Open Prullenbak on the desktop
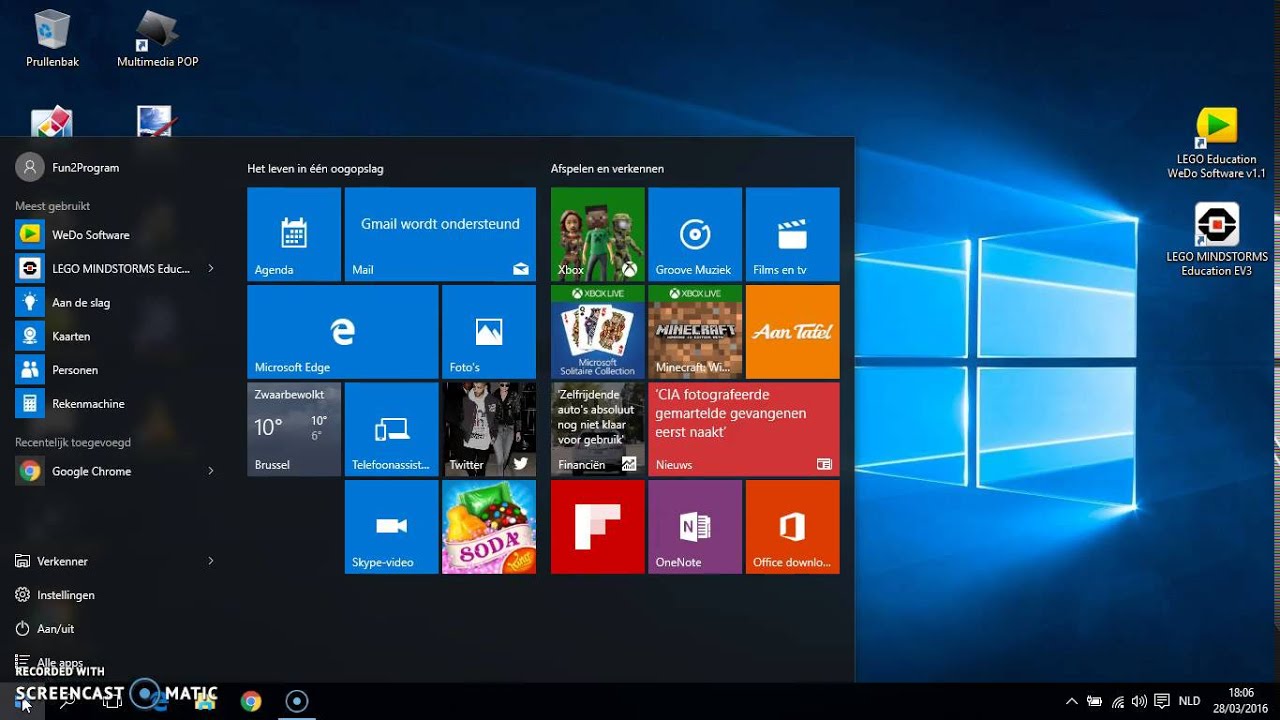 click(x=52, y=38)
